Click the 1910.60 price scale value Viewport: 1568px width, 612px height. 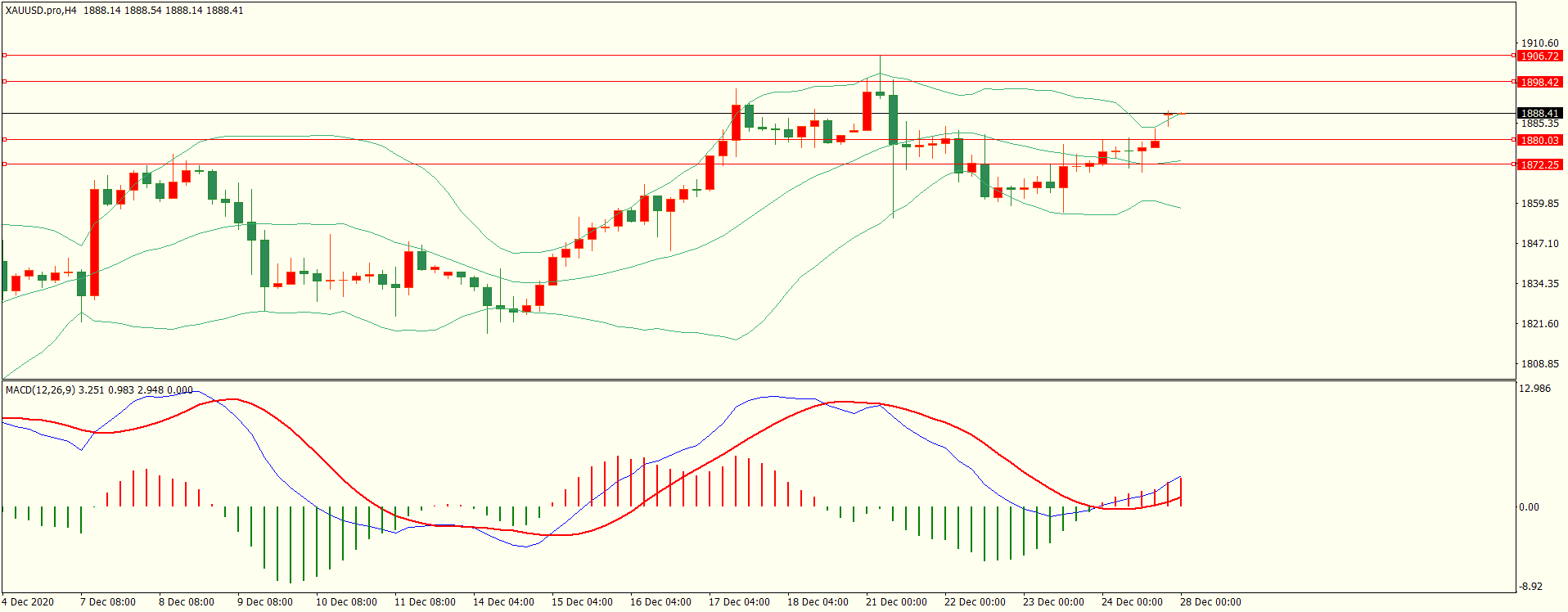pos(1539,43)
